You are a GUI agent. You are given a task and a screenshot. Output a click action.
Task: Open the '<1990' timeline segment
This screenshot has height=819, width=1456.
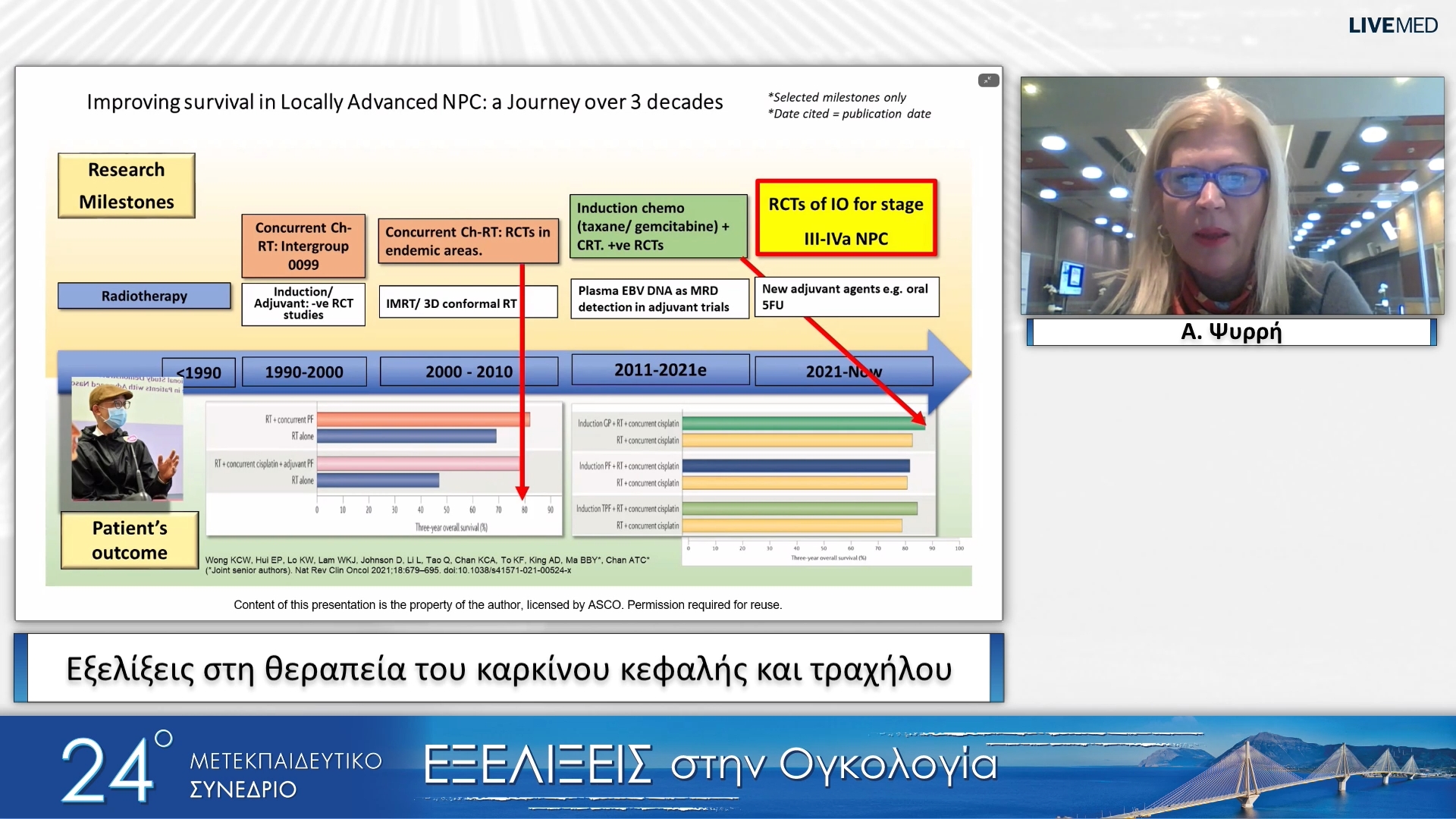(x=198, y=372)
